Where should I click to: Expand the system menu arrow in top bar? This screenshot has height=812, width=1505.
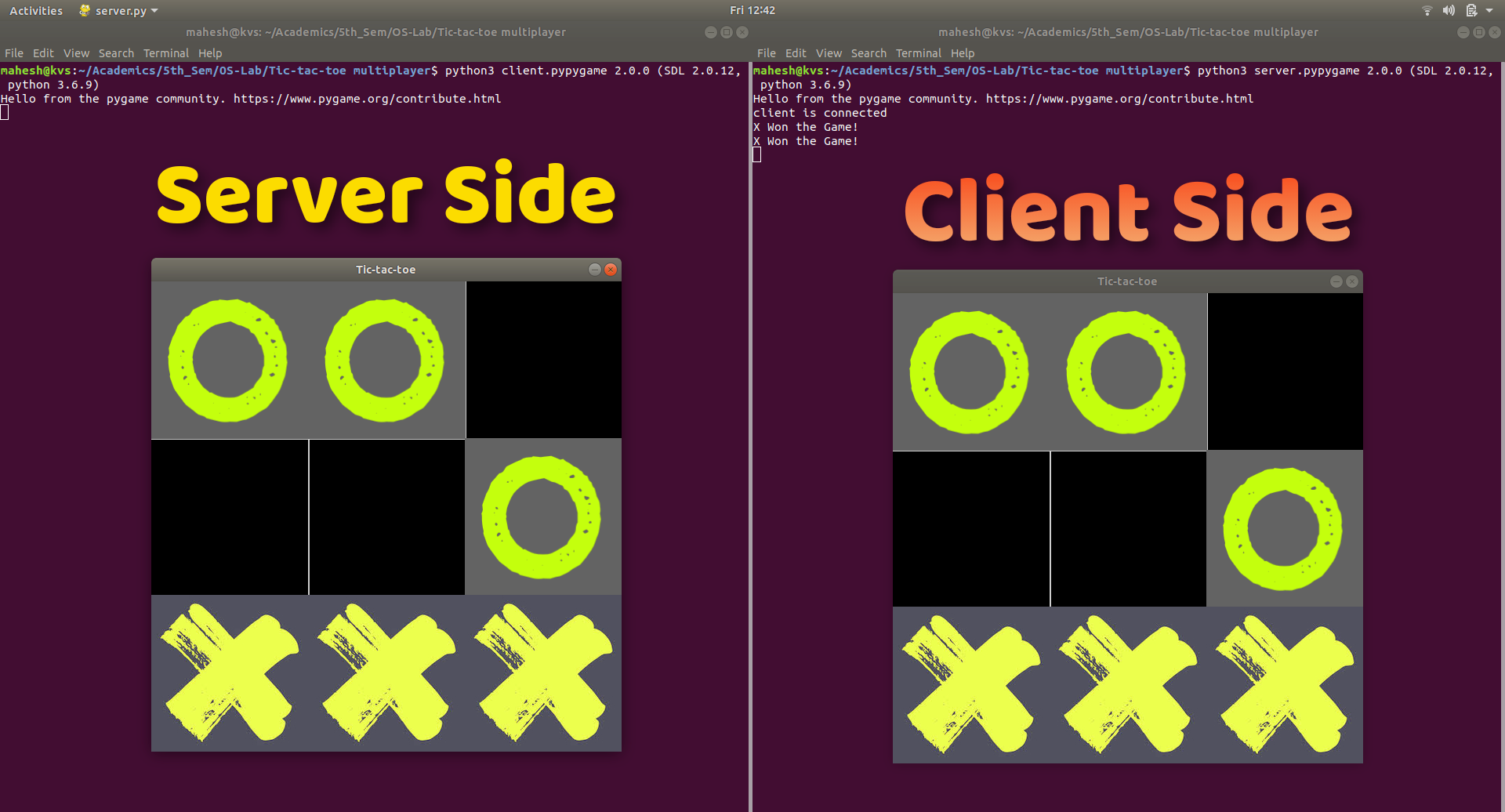1489,10
